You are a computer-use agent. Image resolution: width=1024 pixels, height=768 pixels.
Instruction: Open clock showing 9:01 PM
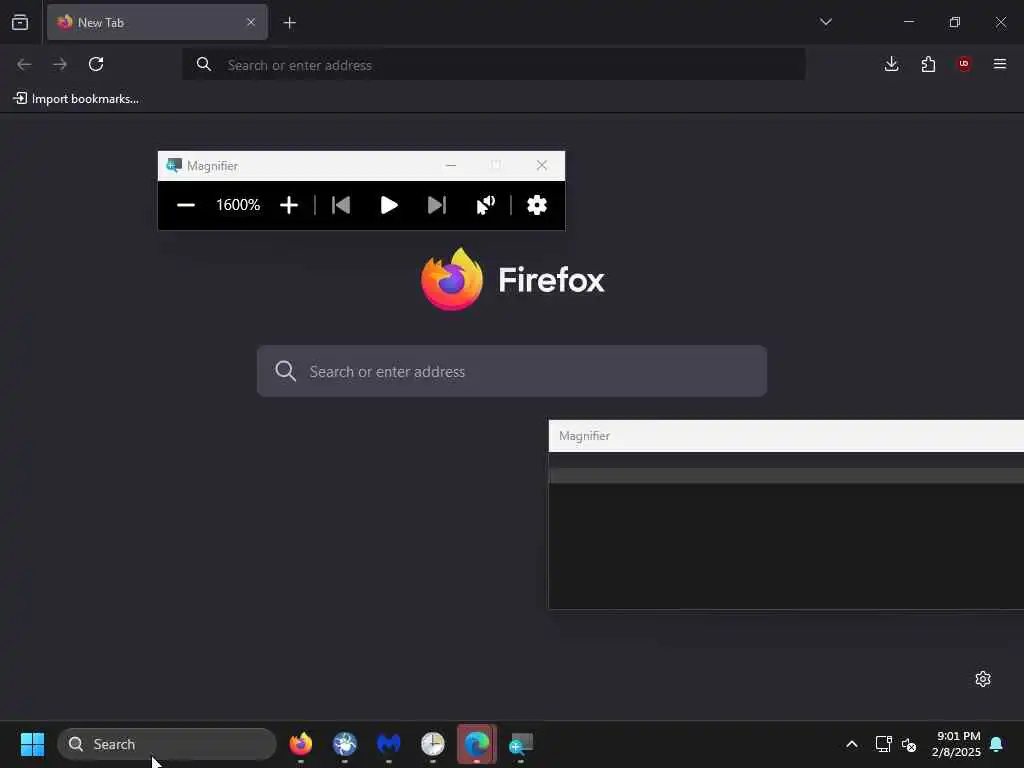[x=957, y=744]
